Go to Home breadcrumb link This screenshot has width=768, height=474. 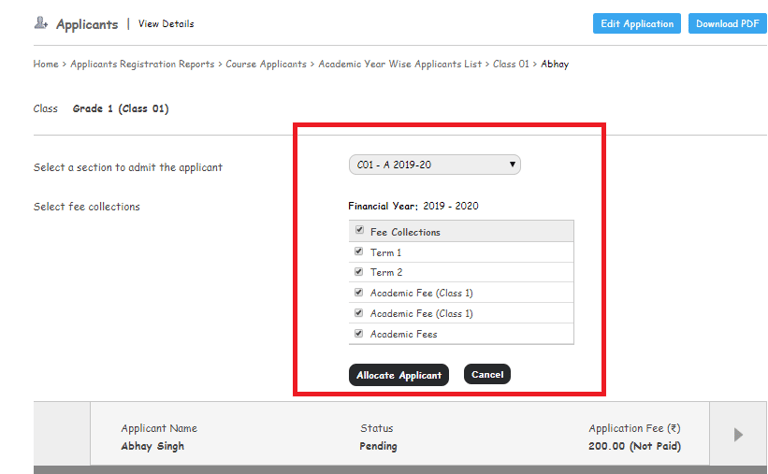point(46,64)
